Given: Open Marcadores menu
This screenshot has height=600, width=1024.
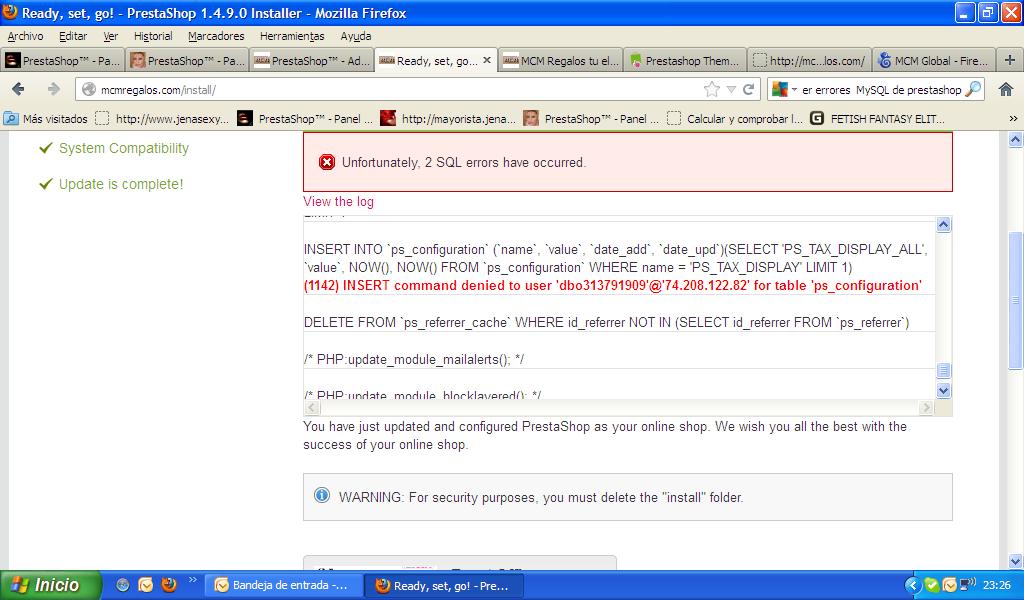Looking at the screenshot, I should [x=216, y=36].
